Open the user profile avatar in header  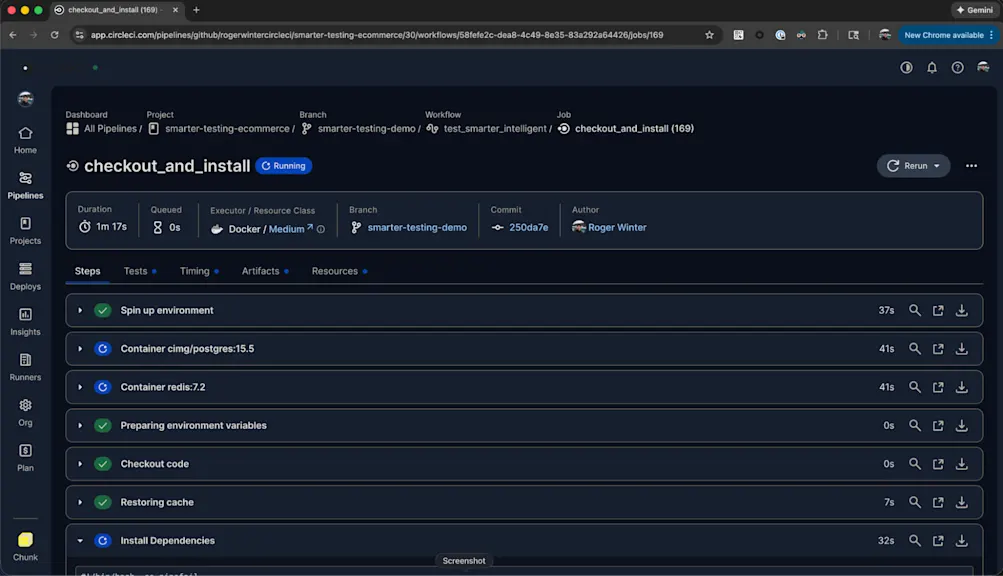pos(983,67)
